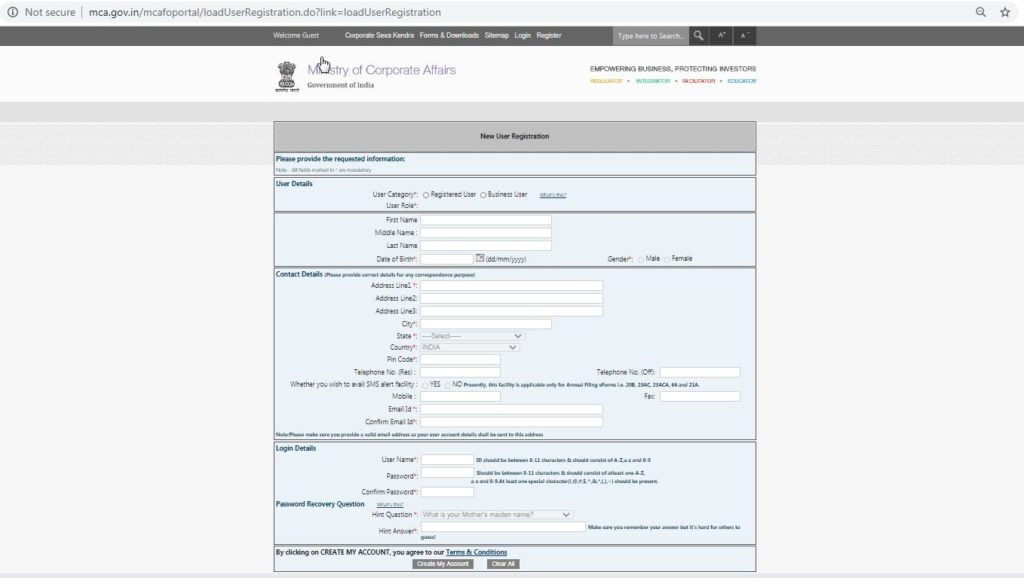
Task: Click Register in the top navigation
Action: 549,35
